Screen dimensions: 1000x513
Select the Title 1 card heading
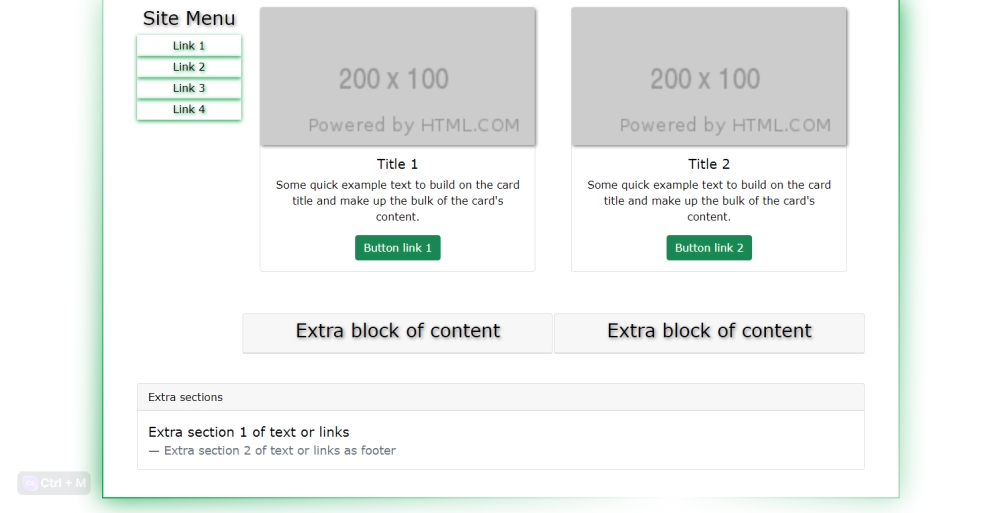pos(397,164)
